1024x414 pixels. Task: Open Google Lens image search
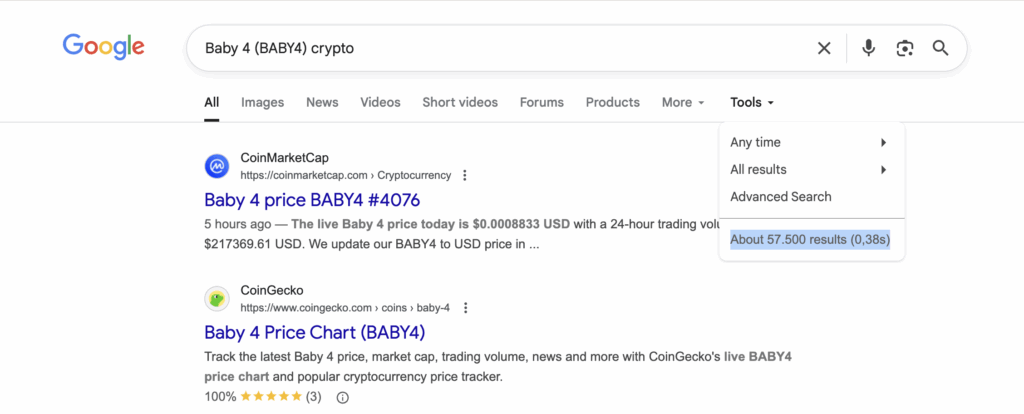click(905, 48)
